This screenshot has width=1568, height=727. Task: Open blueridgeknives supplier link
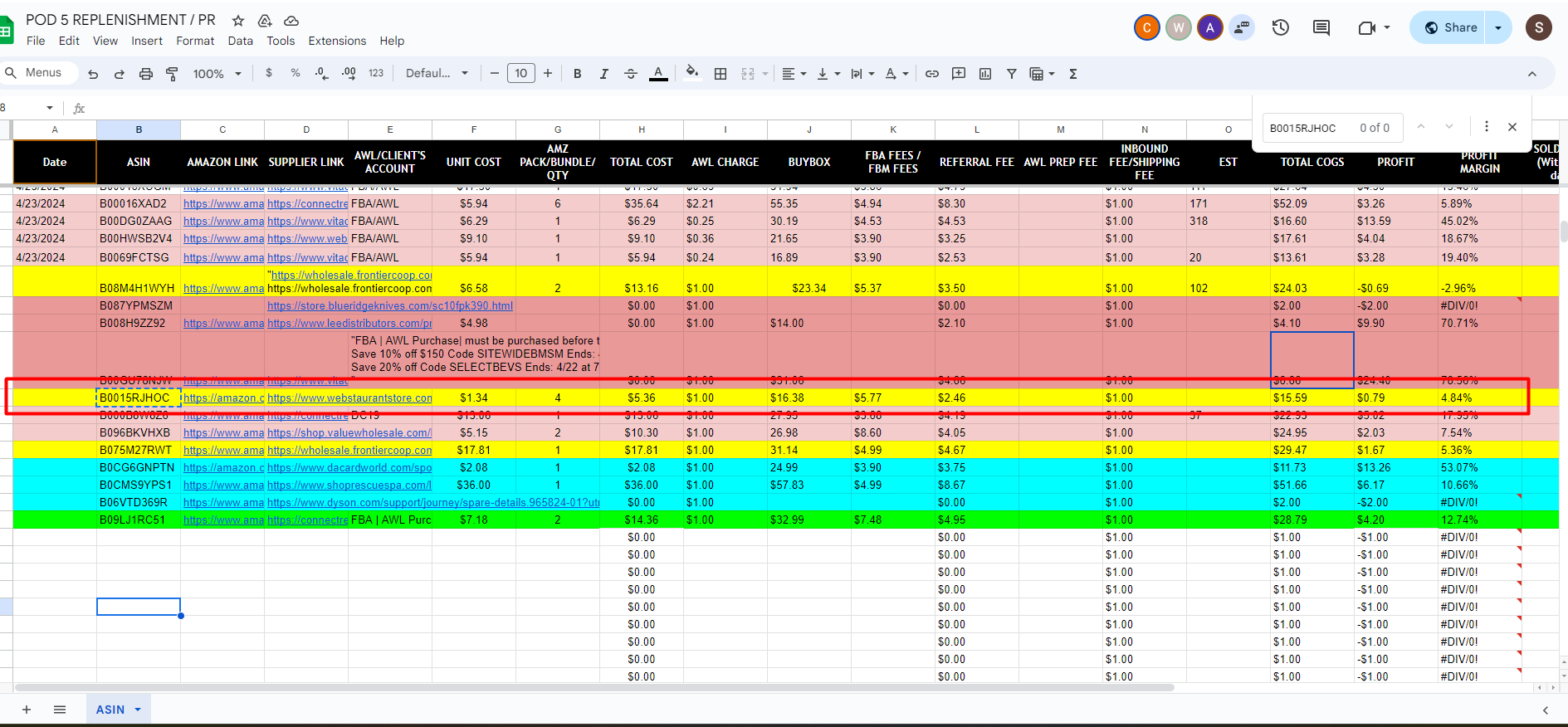[x=390, y=306]
